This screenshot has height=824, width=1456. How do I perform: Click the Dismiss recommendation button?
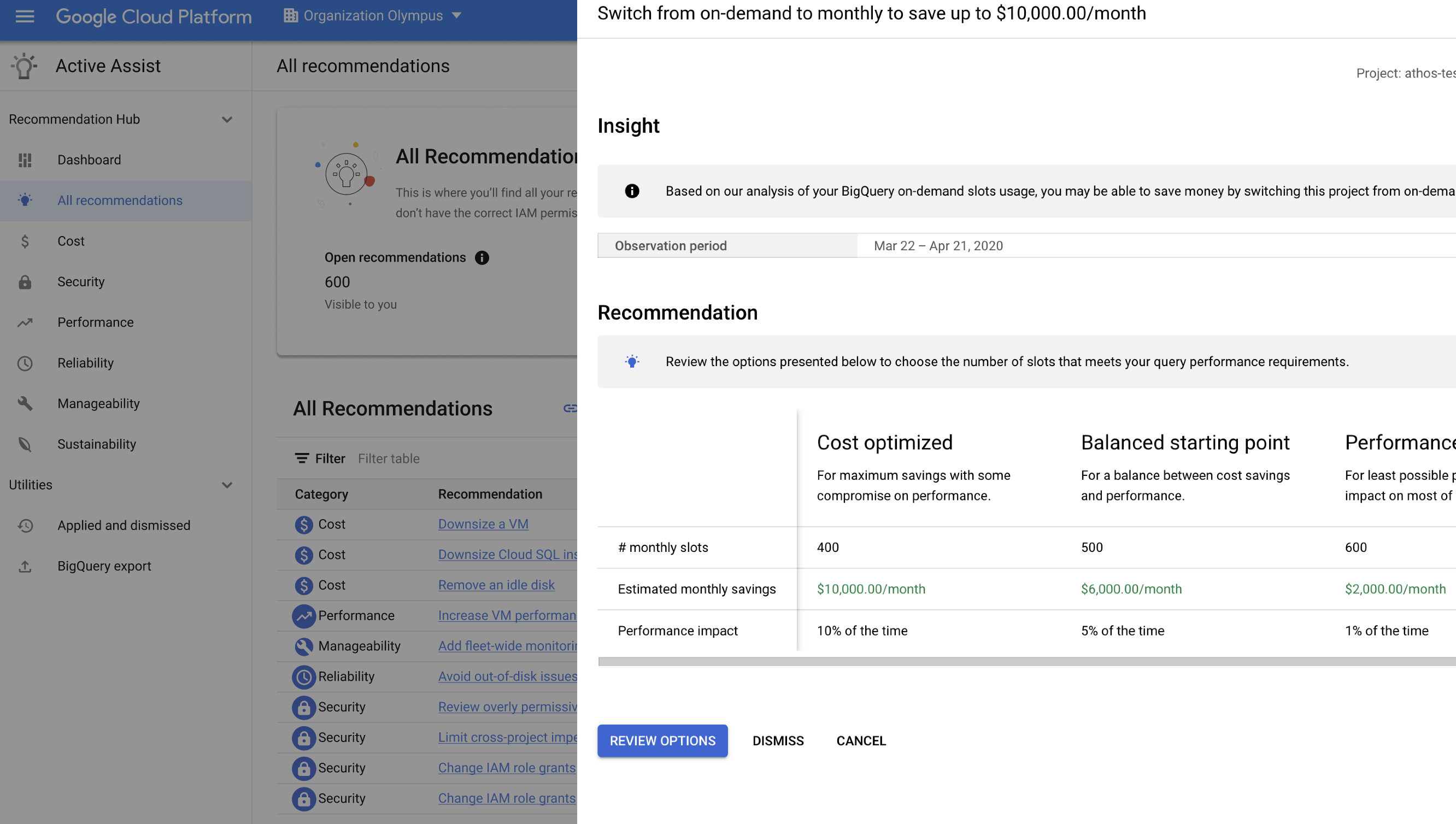[x=778, y=740]
